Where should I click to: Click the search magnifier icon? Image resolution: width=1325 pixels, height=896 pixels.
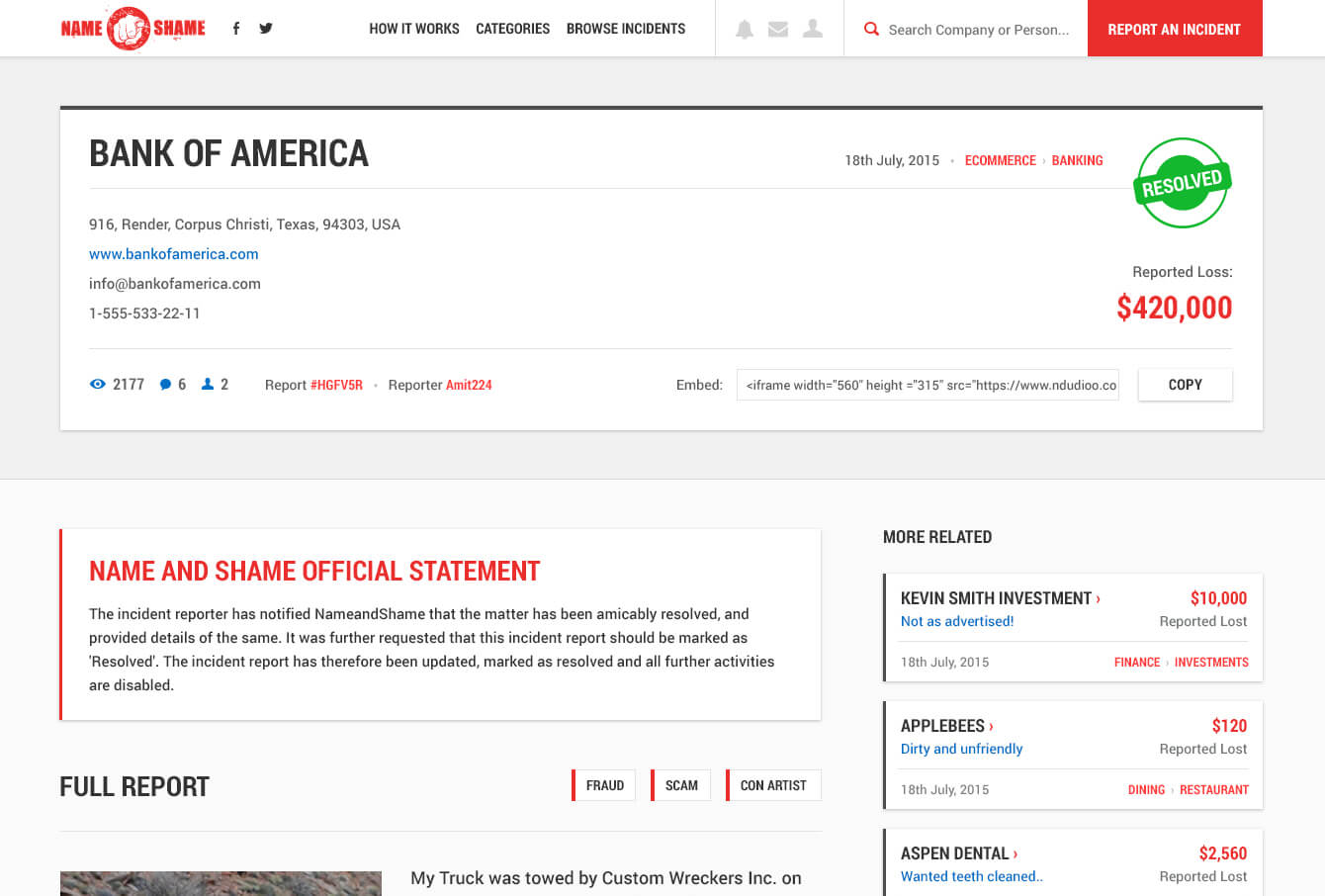[871, 29]
